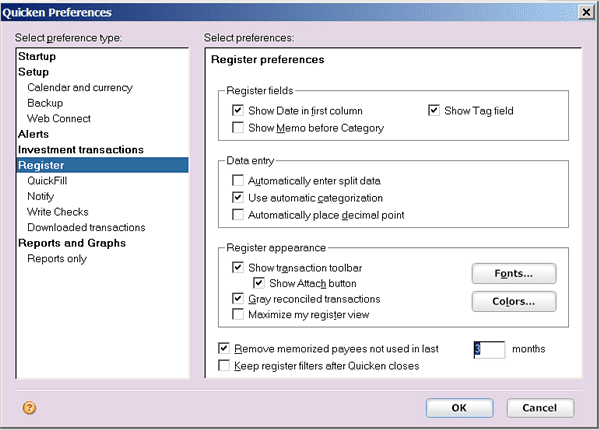Viewport: 600px width, 430px height.
Task: Enable Show Memo before Category checkbox
Action: click(238, 127)
